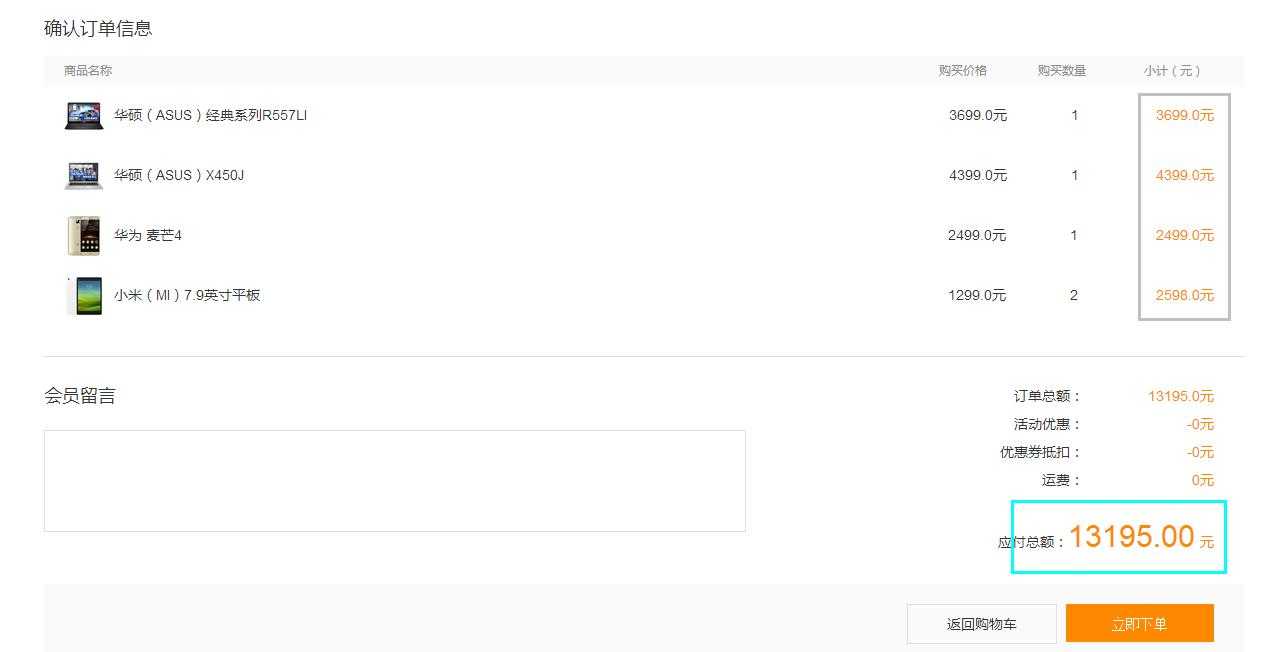Click the 小计（元）column header
The width and height of the screenshot is (1270, 652).
(x=1172, y=71)
